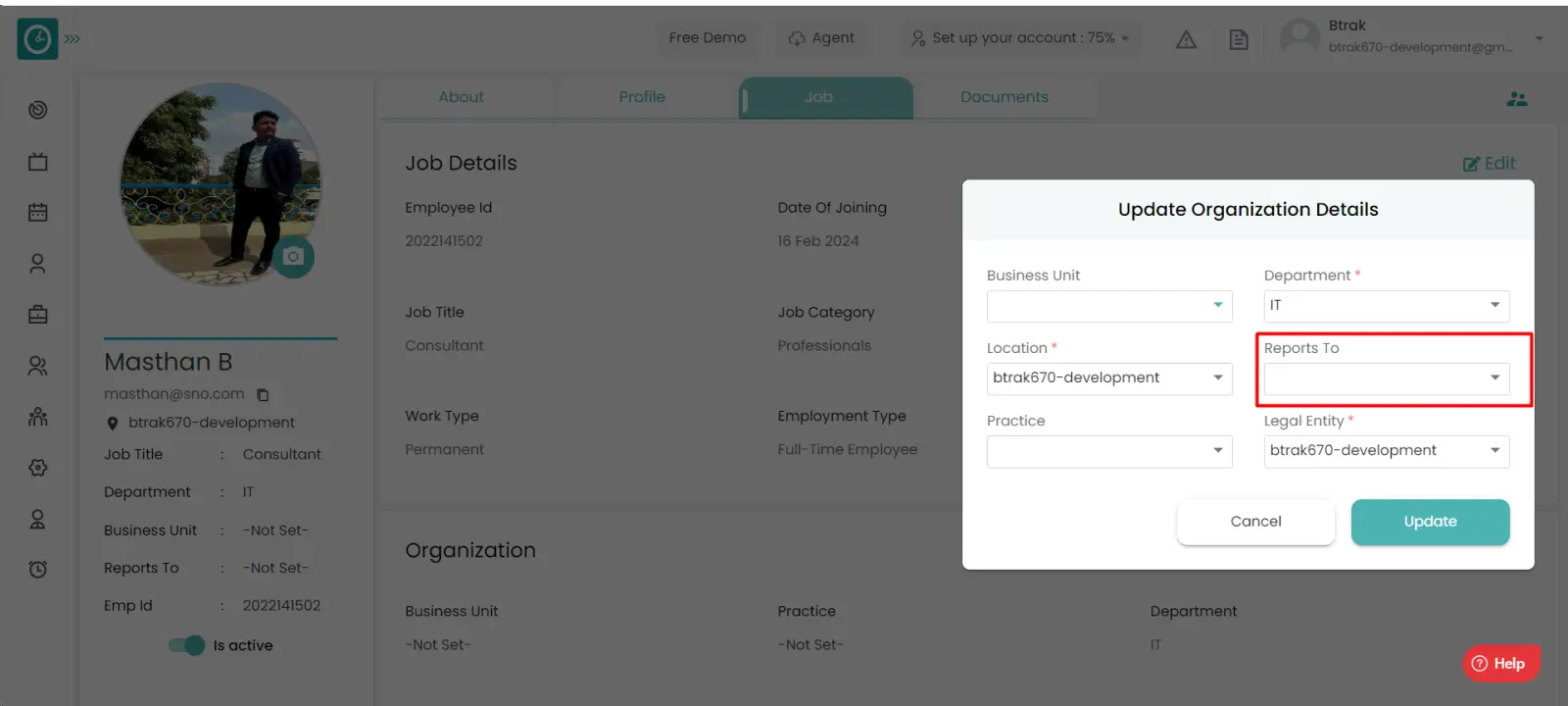Expand the sidebar with the chevrons icon
The width and height of the screenshot is (1568, 706).
click(x=73, y=39)
